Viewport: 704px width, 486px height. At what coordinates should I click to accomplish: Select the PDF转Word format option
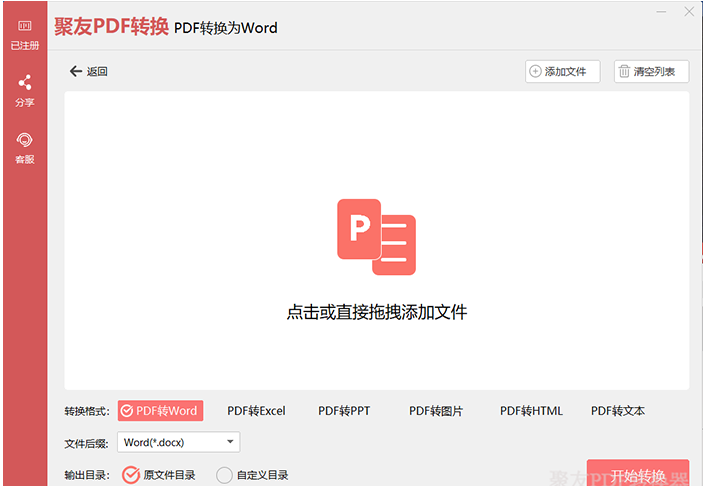pyautogui.click(x=160, y=411)
